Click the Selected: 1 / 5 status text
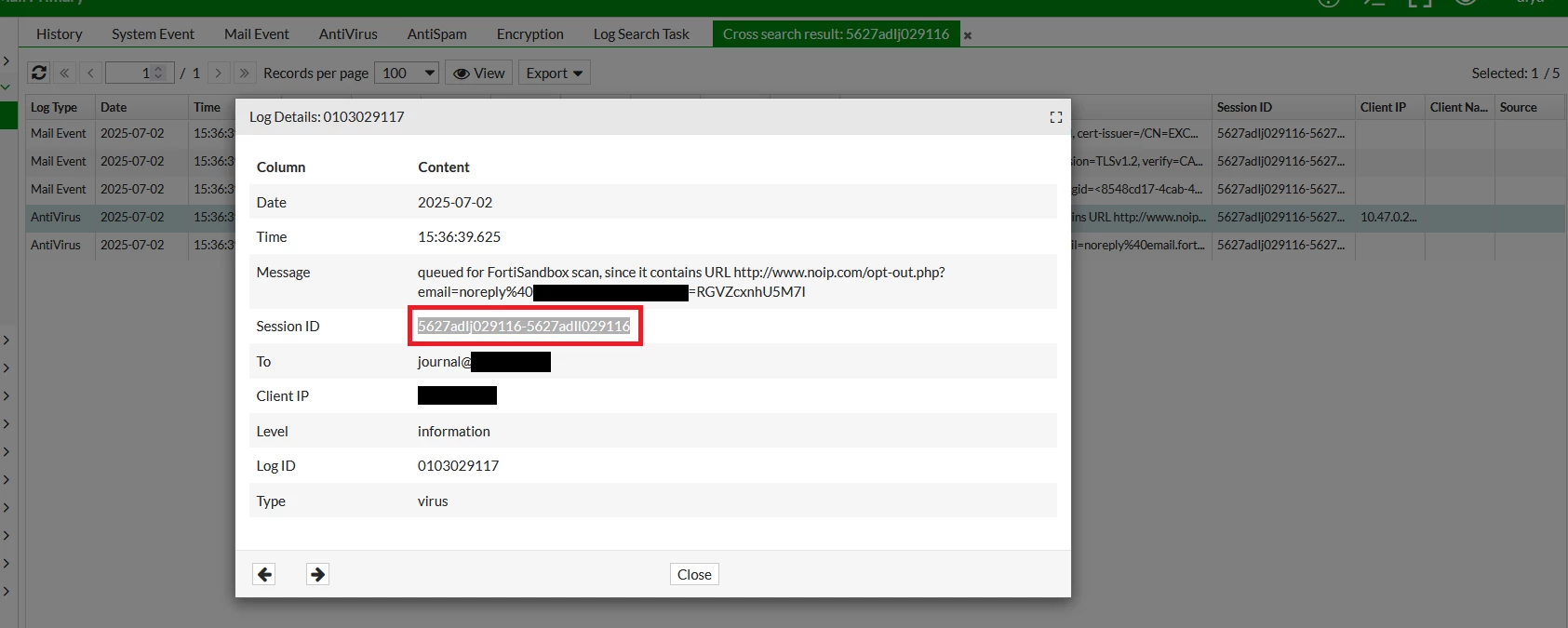The height and width of the screenshot is (628, 1568). [1515, 73]
